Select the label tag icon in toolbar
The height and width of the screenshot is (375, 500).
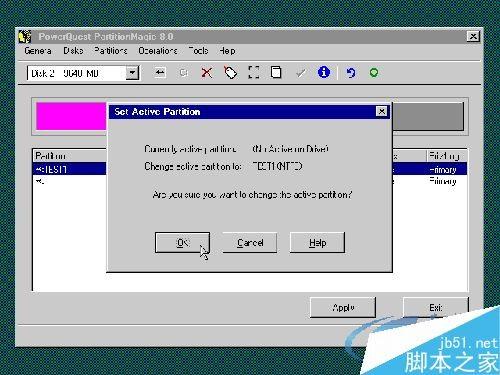[230, 73]
